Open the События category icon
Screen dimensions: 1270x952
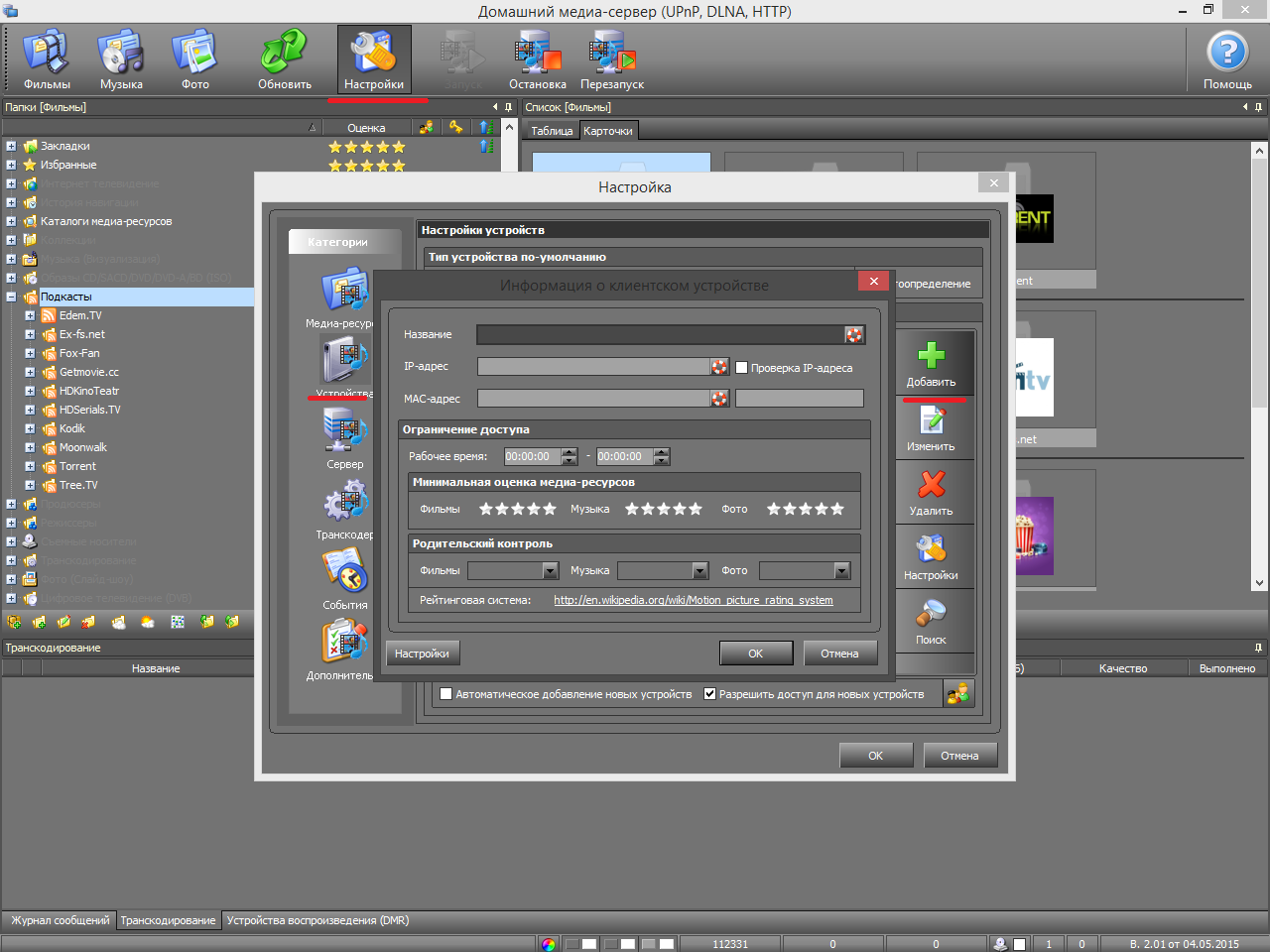[344, 572]
